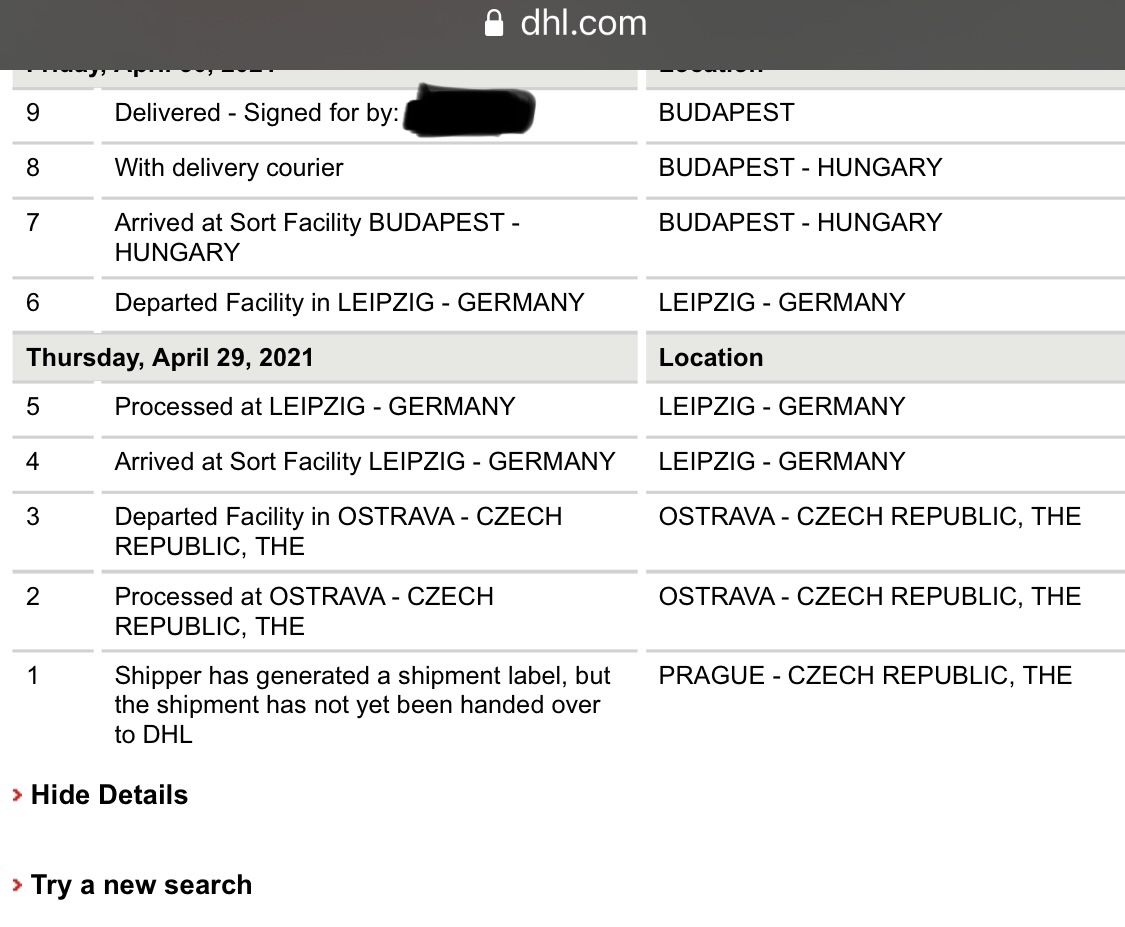Select the Delivered - Signed for by entry
Viewport: 1125px width, 927px height.
(x=256, y=113)
